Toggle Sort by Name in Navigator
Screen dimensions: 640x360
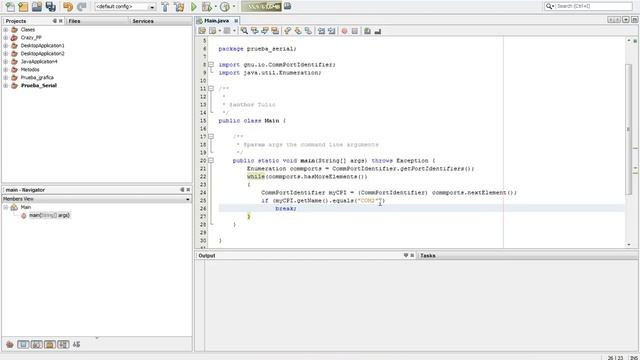tap(77, 344)
